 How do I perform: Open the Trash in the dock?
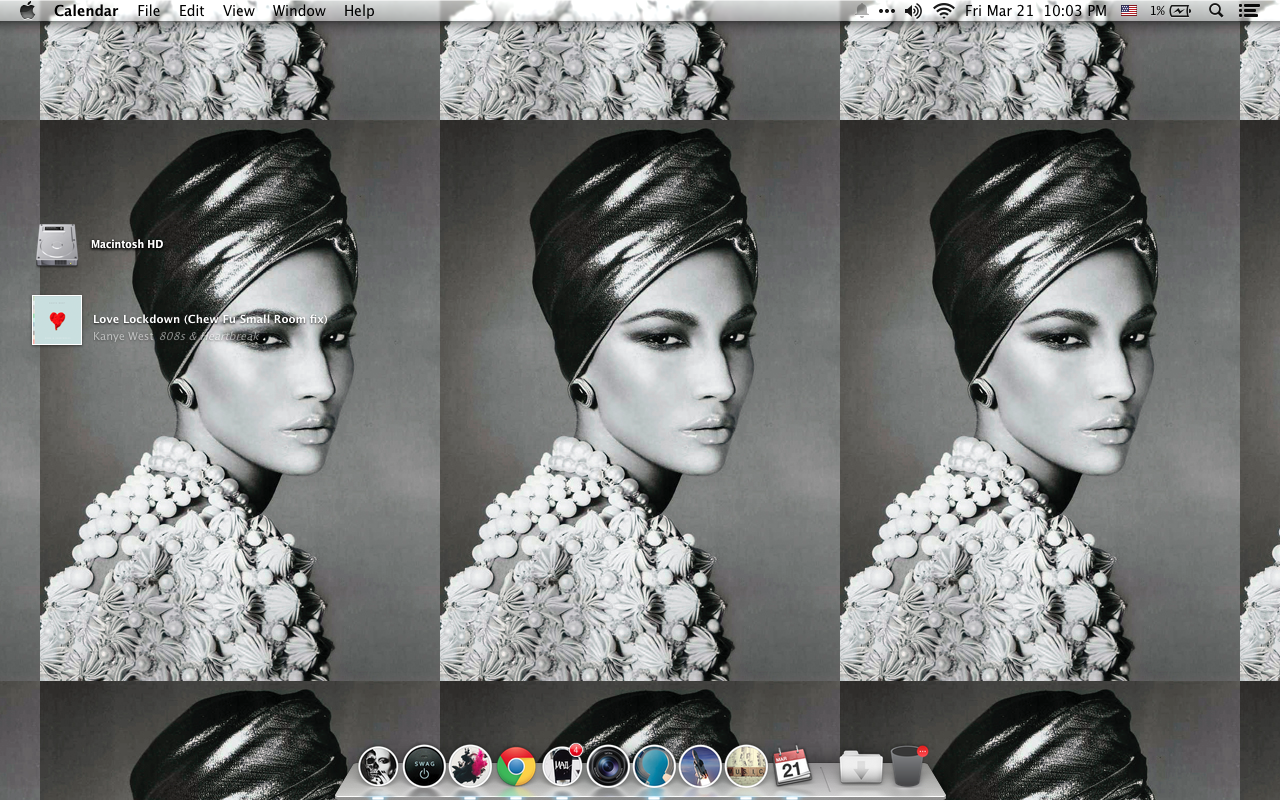click(x=908, y=767)
